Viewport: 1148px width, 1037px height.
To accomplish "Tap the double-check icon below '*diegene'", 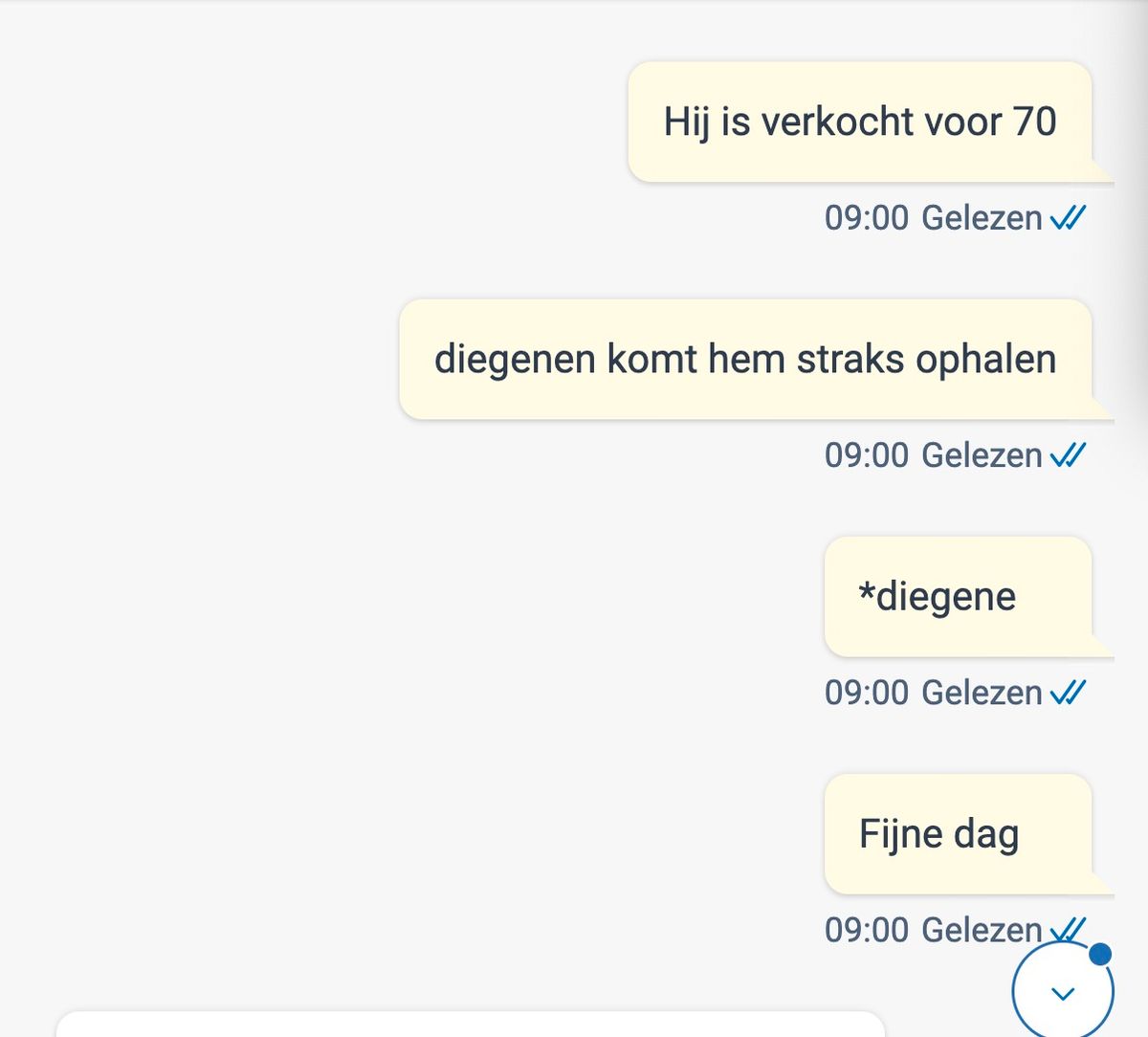I will (1068, 693).
